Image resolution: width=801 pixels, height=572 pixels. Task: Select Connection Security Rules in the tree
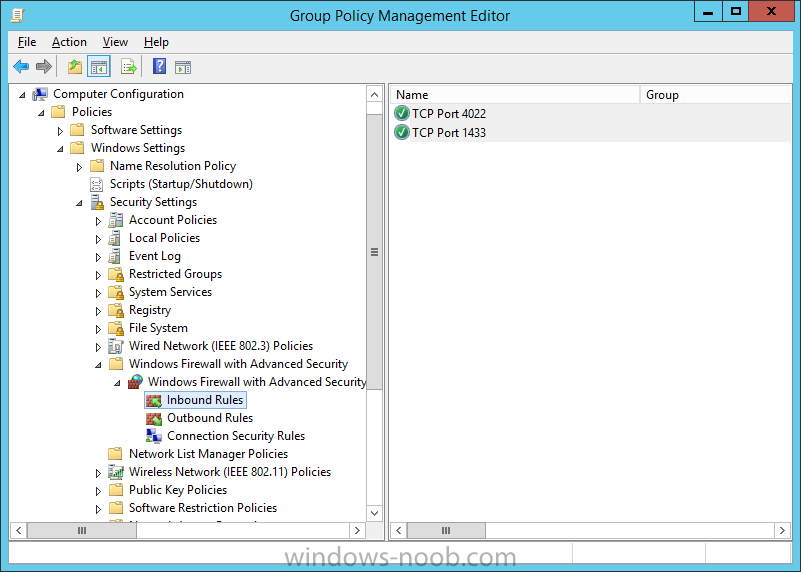point(236,436)
